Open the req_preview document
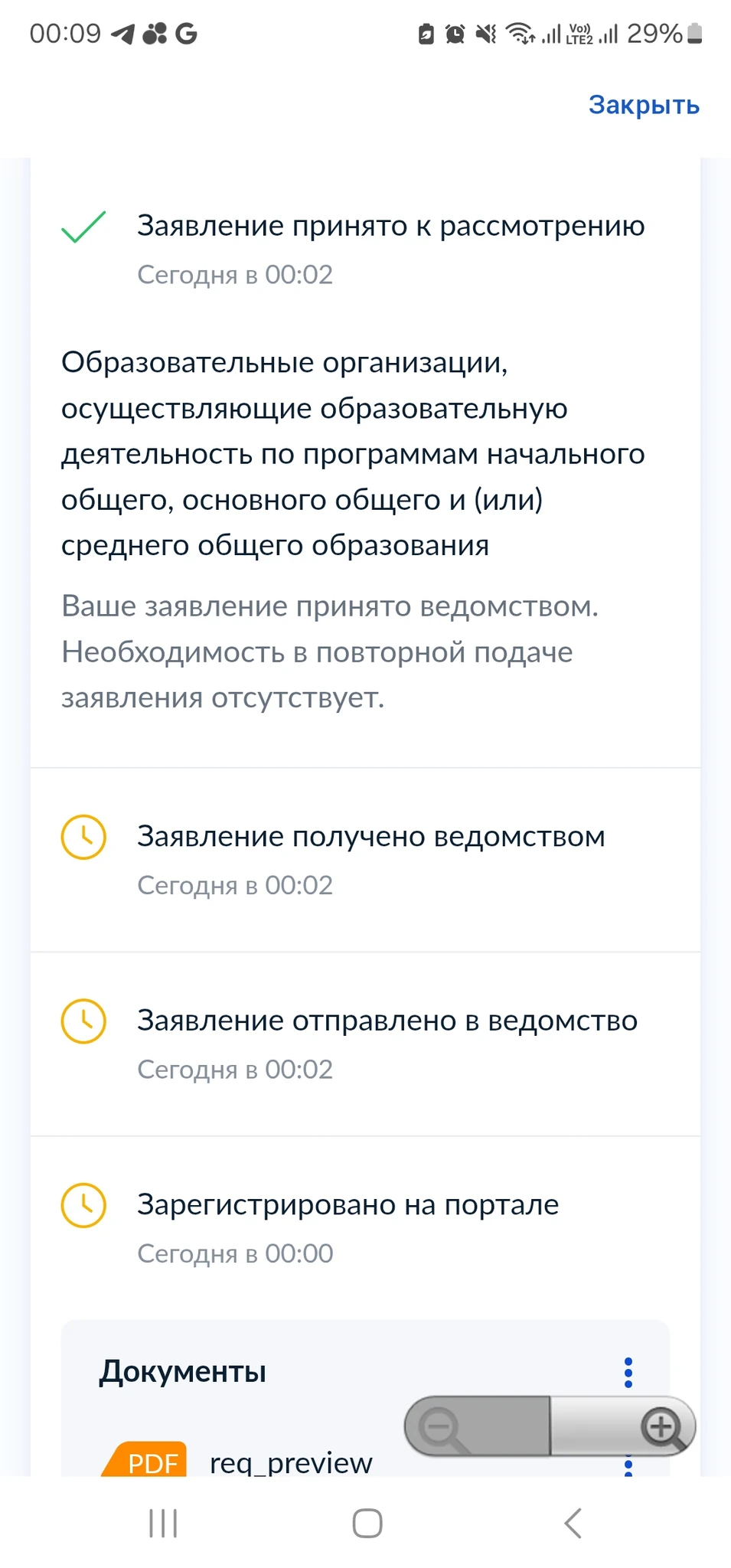 click(291, 1463)
